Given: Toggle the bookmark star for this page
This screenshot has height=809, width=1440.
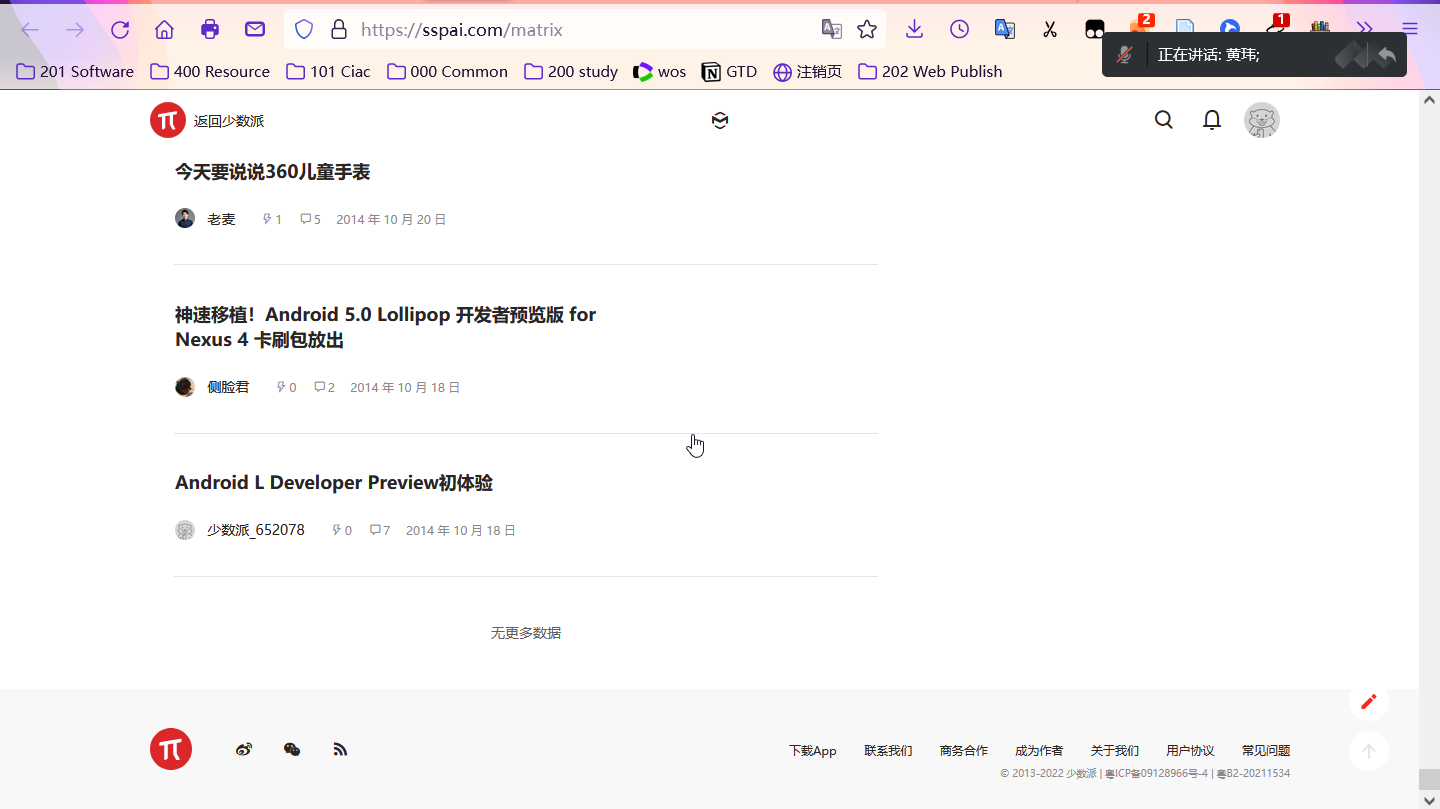Looking at the screenshot, I should tap(866, 29).
